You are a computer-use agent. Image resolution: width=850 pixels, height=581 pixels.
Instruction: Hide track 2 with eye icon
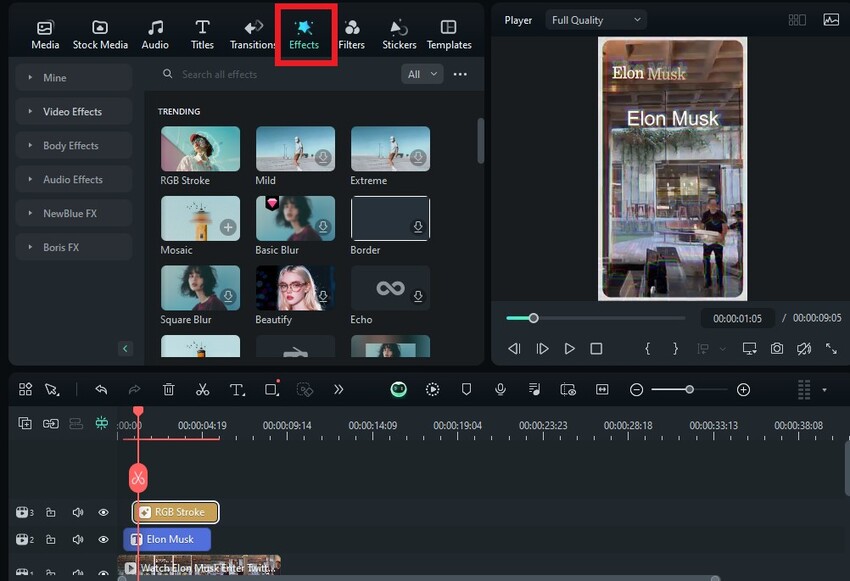point(103,539)
